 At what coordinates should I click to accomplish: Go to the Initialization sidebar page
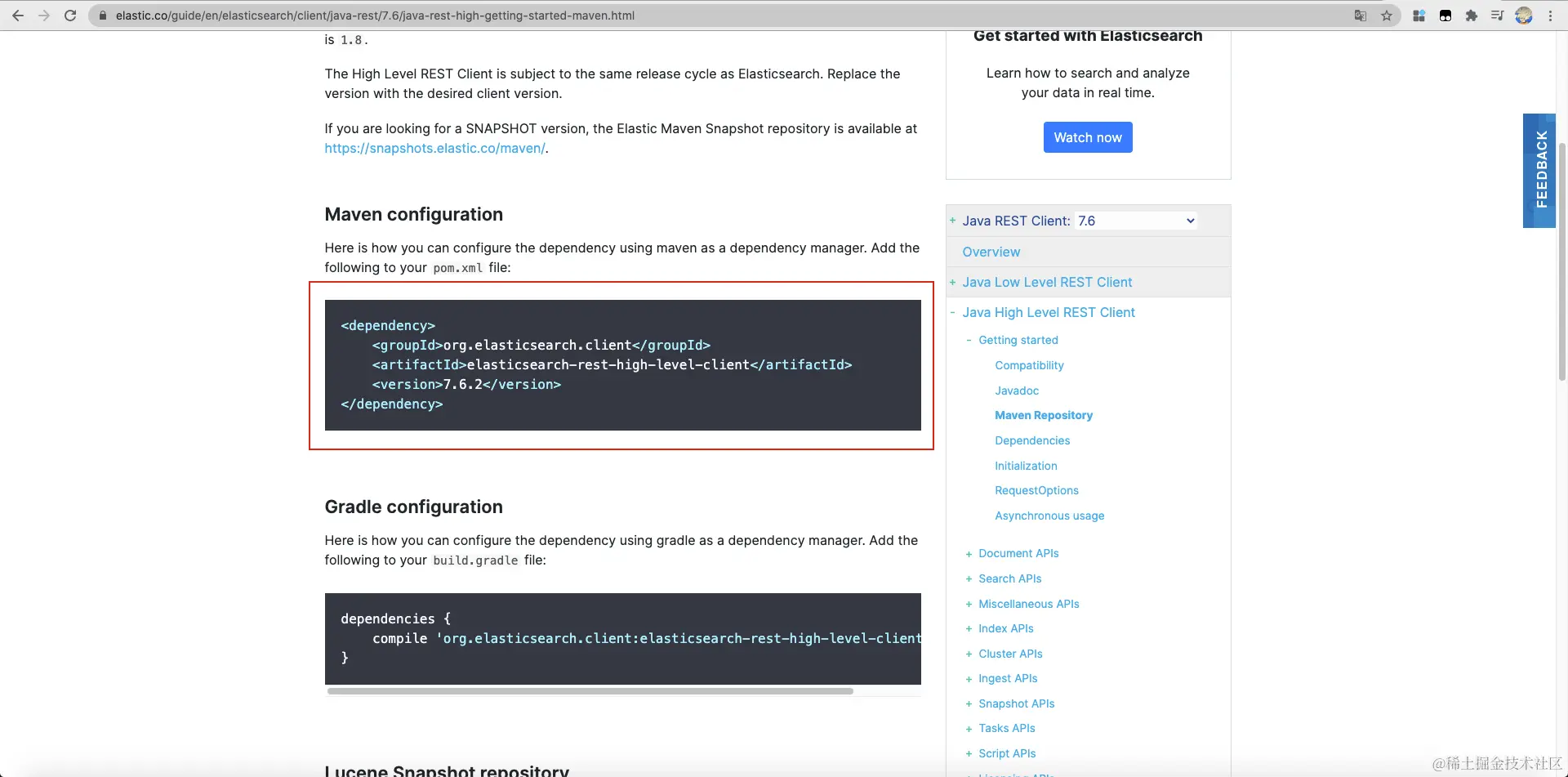1026,466
